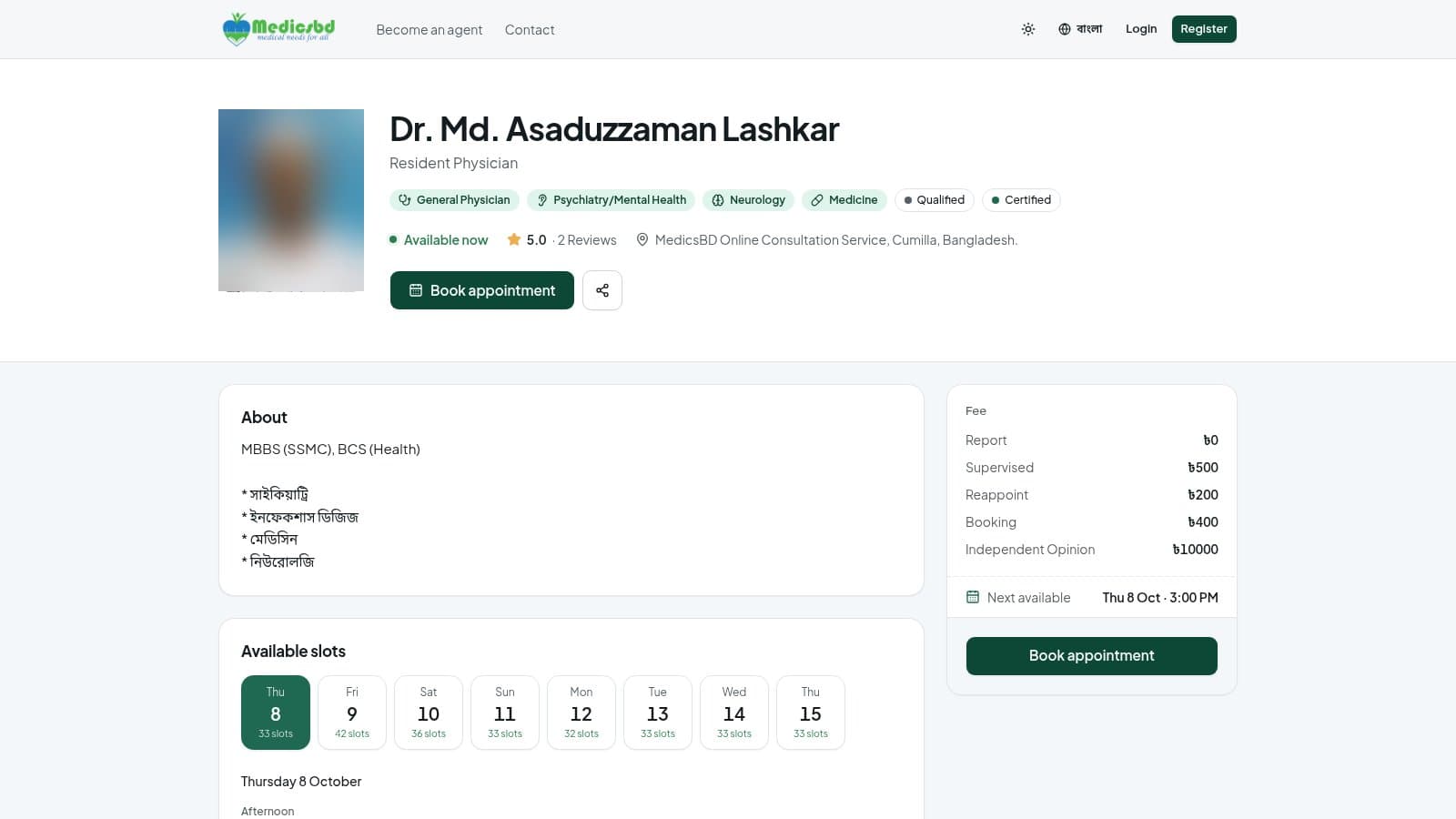Viewport: 1456px width, 819px height.
Task: Click the Supervised fee ৳500
Action: [1202, 468]
